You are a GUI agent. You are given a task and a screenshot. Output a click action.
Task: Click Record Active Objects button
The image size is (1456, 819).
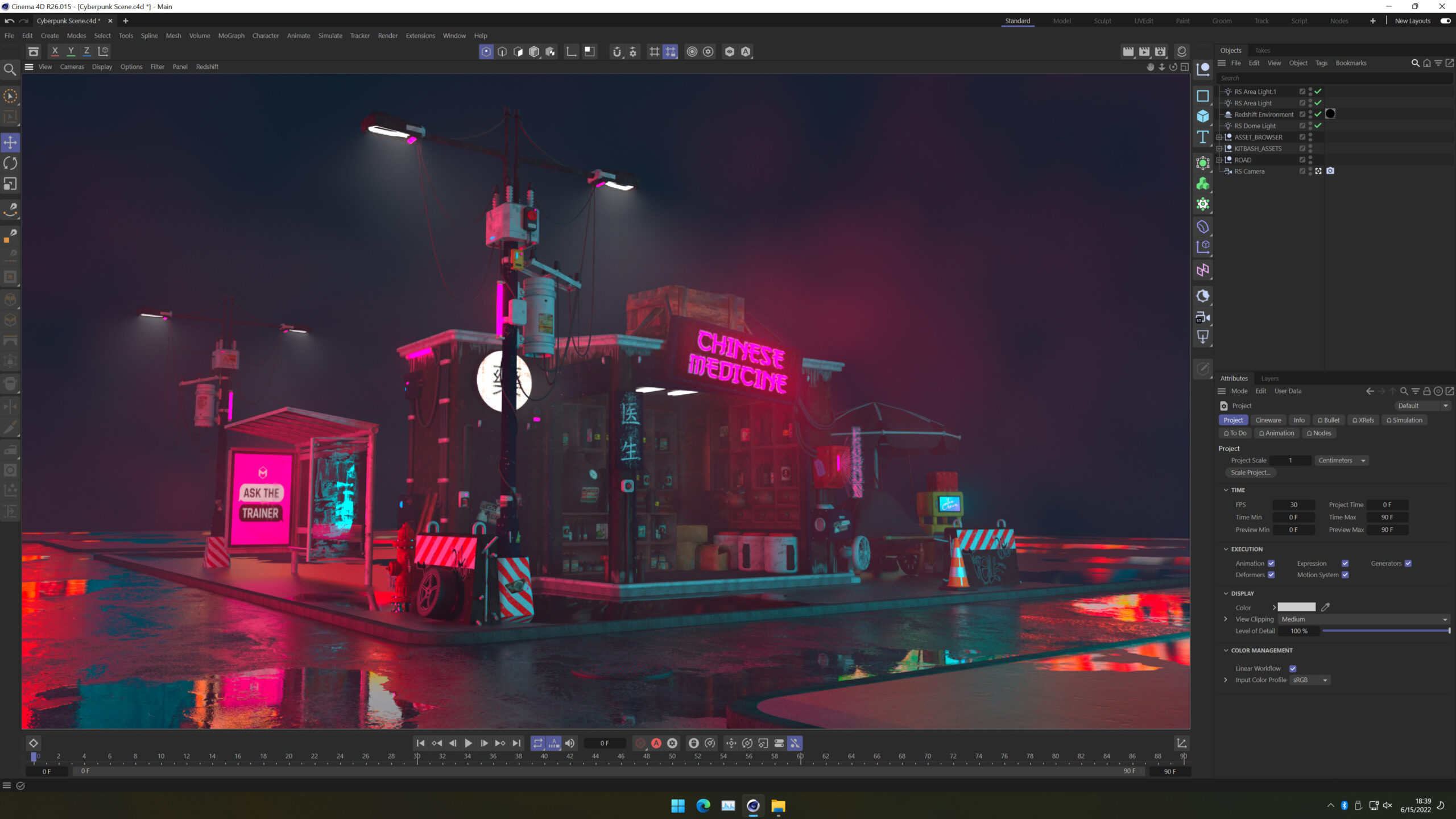[x=640, y=743]
